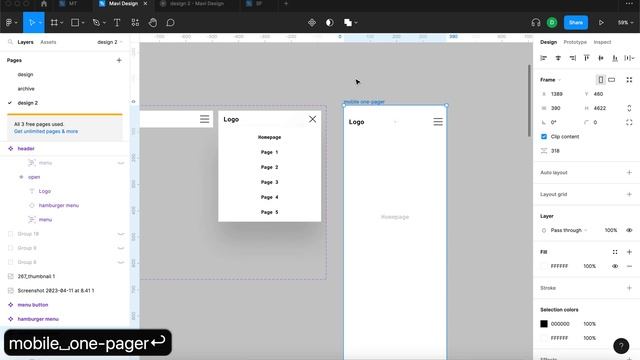Click white FFFFFF selection color swatch
The image size is (640, 360).
[x=544, y=338]
